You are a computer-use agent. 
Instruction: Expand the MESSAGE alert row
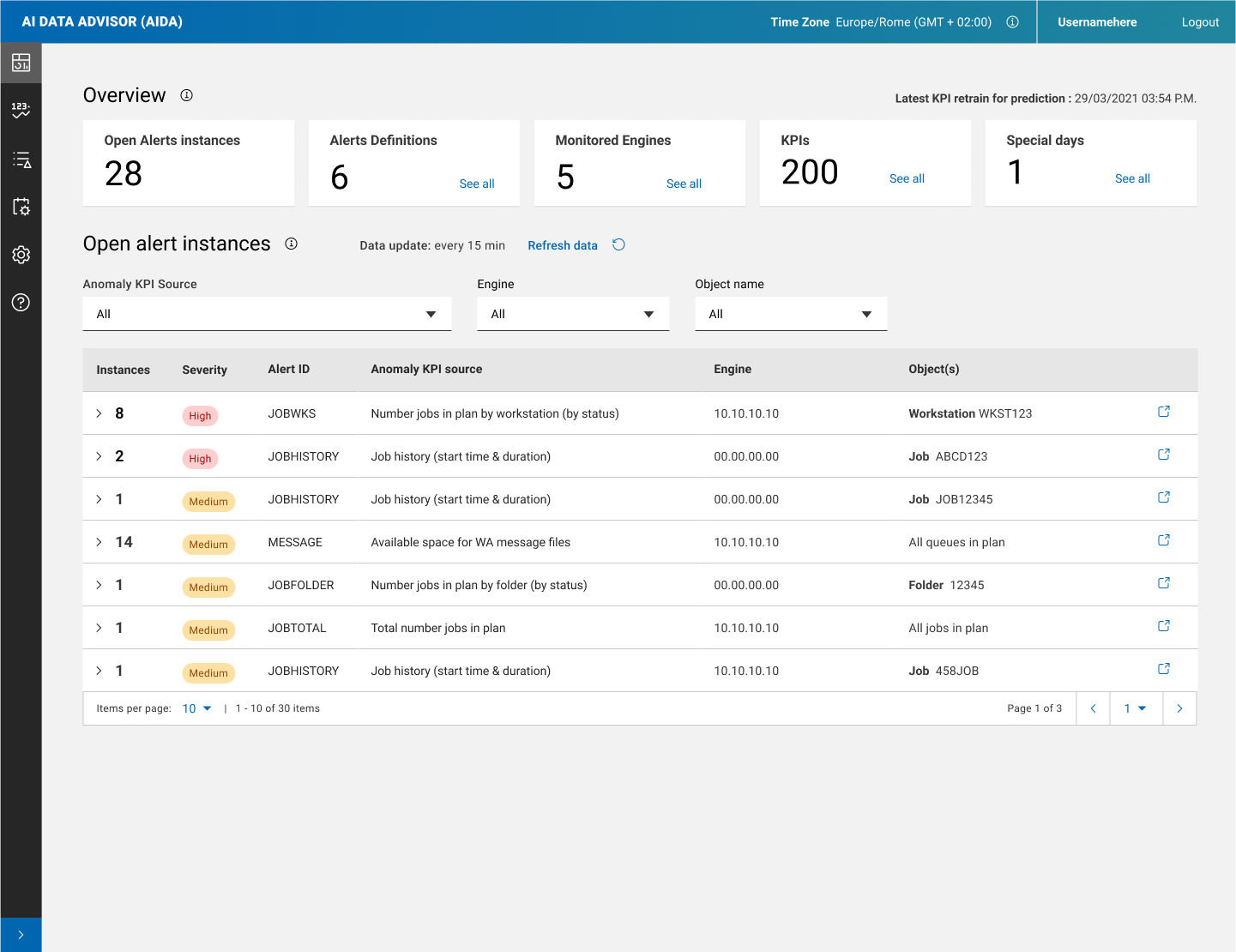point(99,542)
